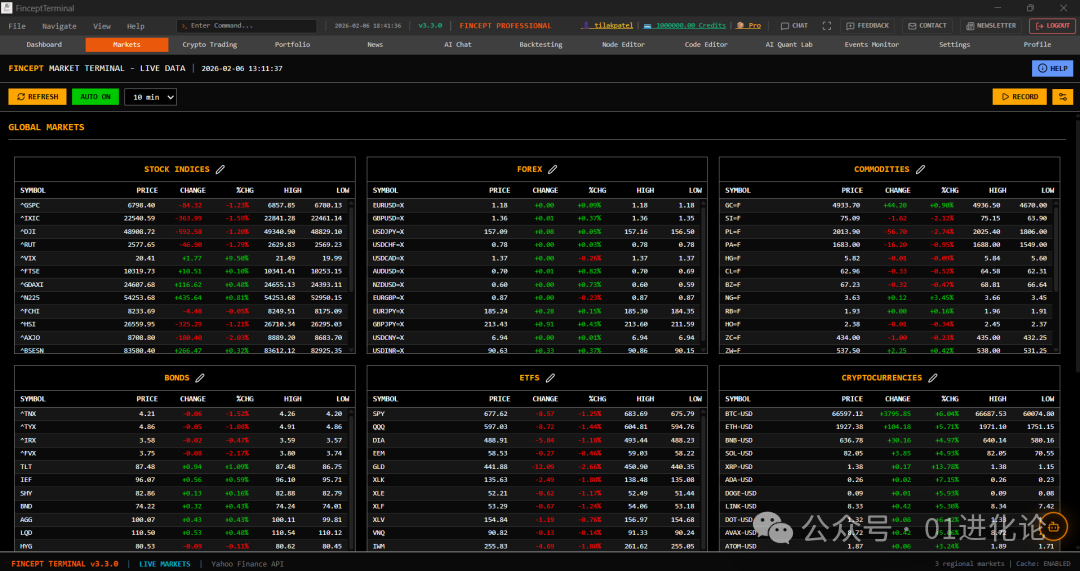Click the Cryptocurrencies edit pencil icon
1080x571 pixels.
[932, 378]
